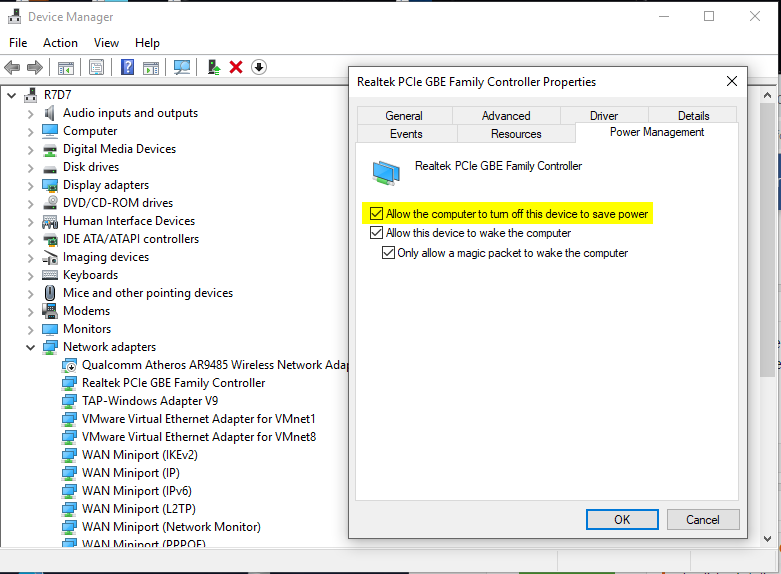Click the Modems category icon
The image size is (781, 574).
pos(50,310)
